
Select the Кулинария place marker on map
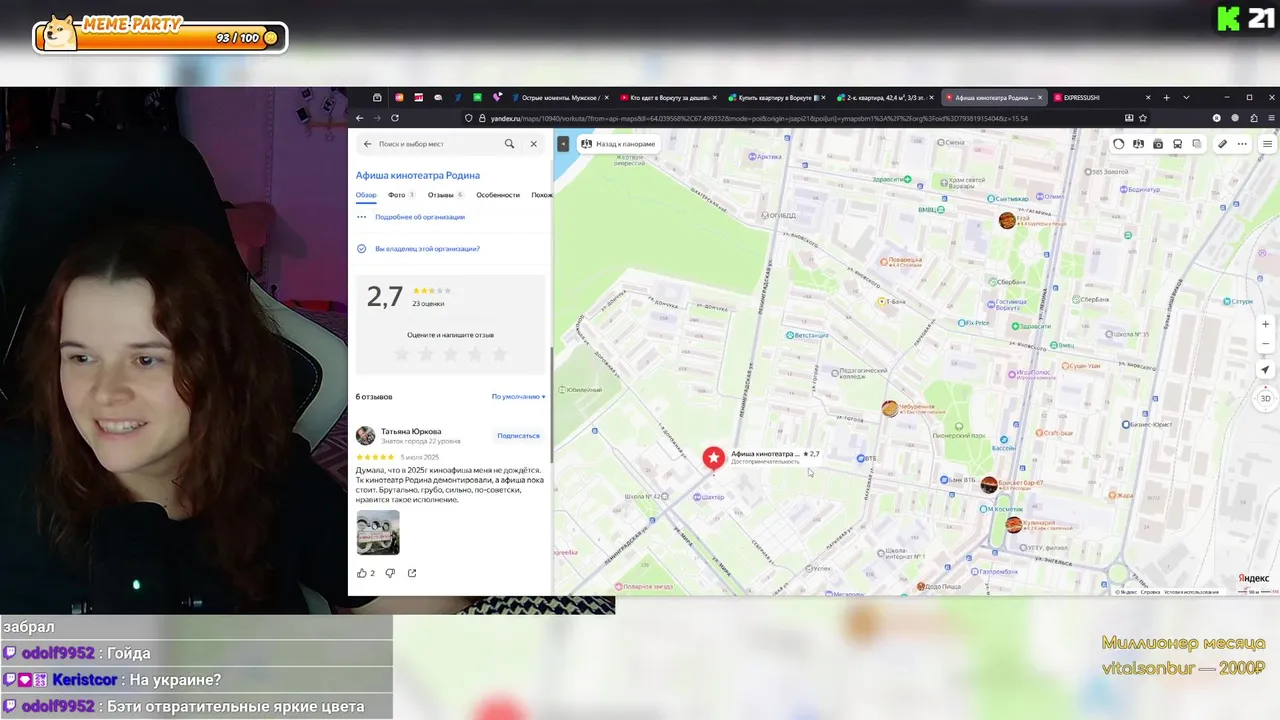pos(1013,524)
